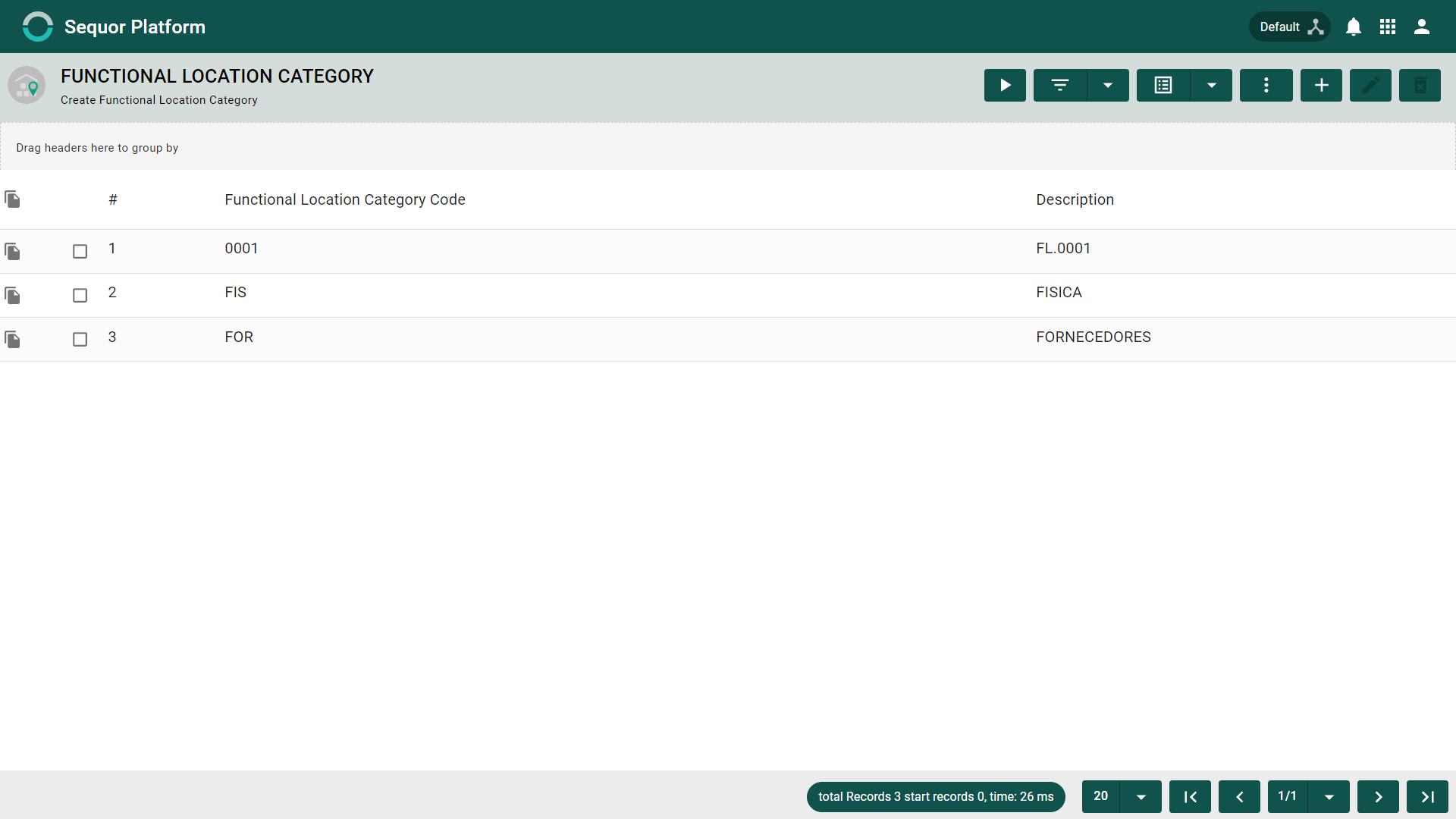Click the page size value 20
Screen dimensions: 1456x819
coord(1100,796)
